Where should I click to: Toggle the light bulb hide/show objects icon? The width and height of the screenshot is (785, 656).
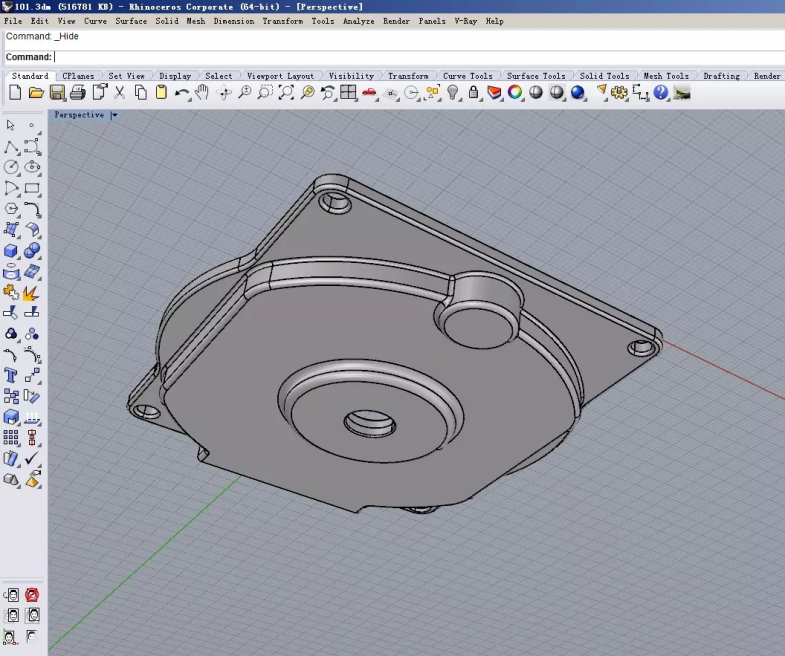[453, 93]
